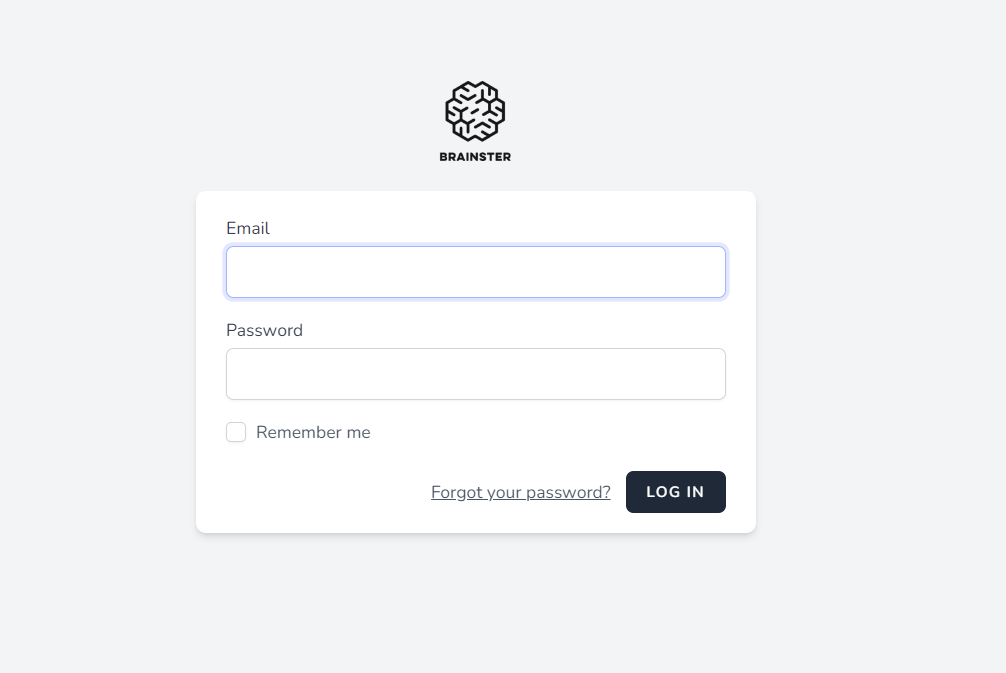Click the right end of the Password field
The height and width of the screenshot is (673, 1006).
pyautogui.click(x=705, y=374)
